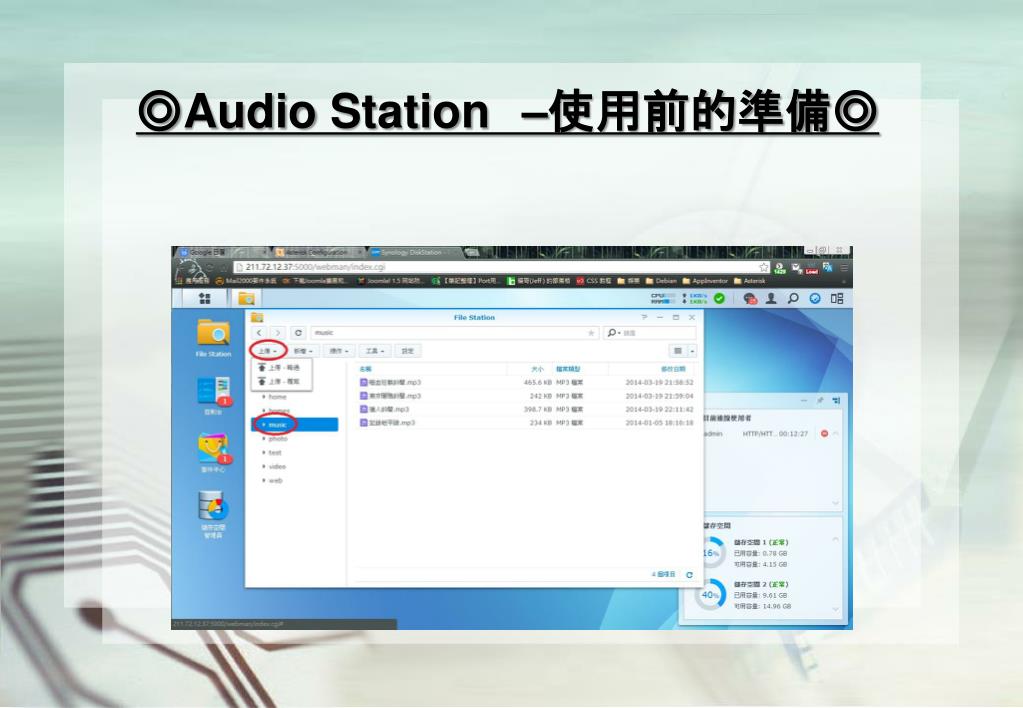Click the favorite star in path bar
The width and height of the screenshot is (1023, 708).
click(591, 333)
